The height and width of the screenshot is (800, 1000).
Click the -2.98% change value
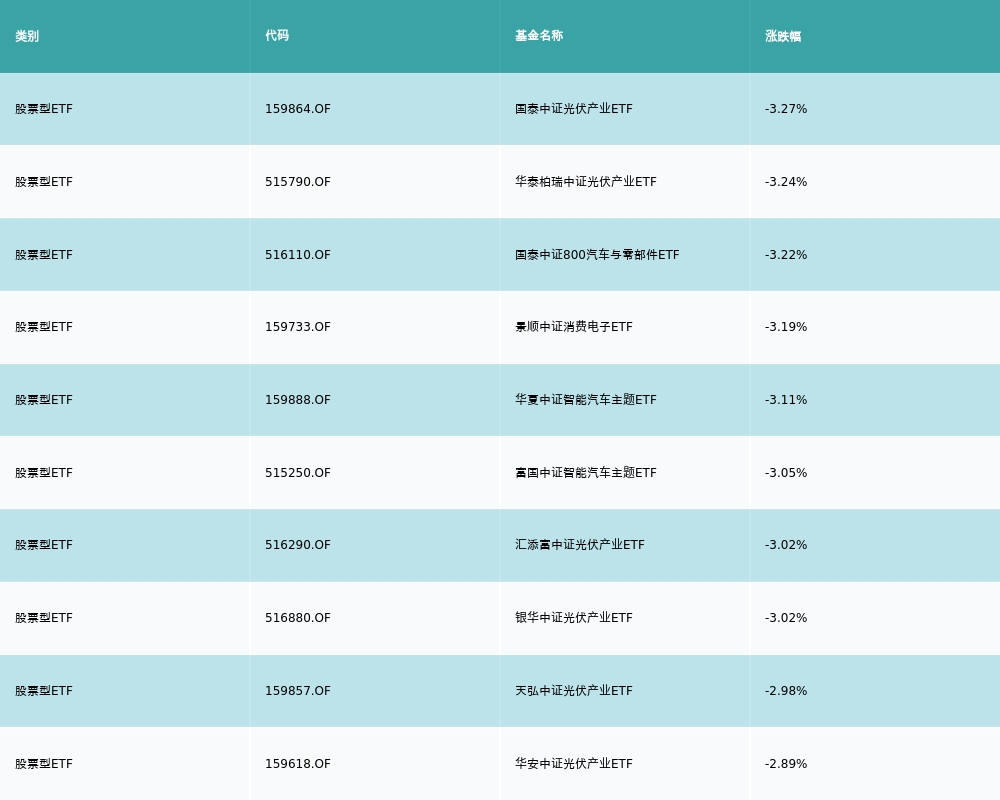786,691
